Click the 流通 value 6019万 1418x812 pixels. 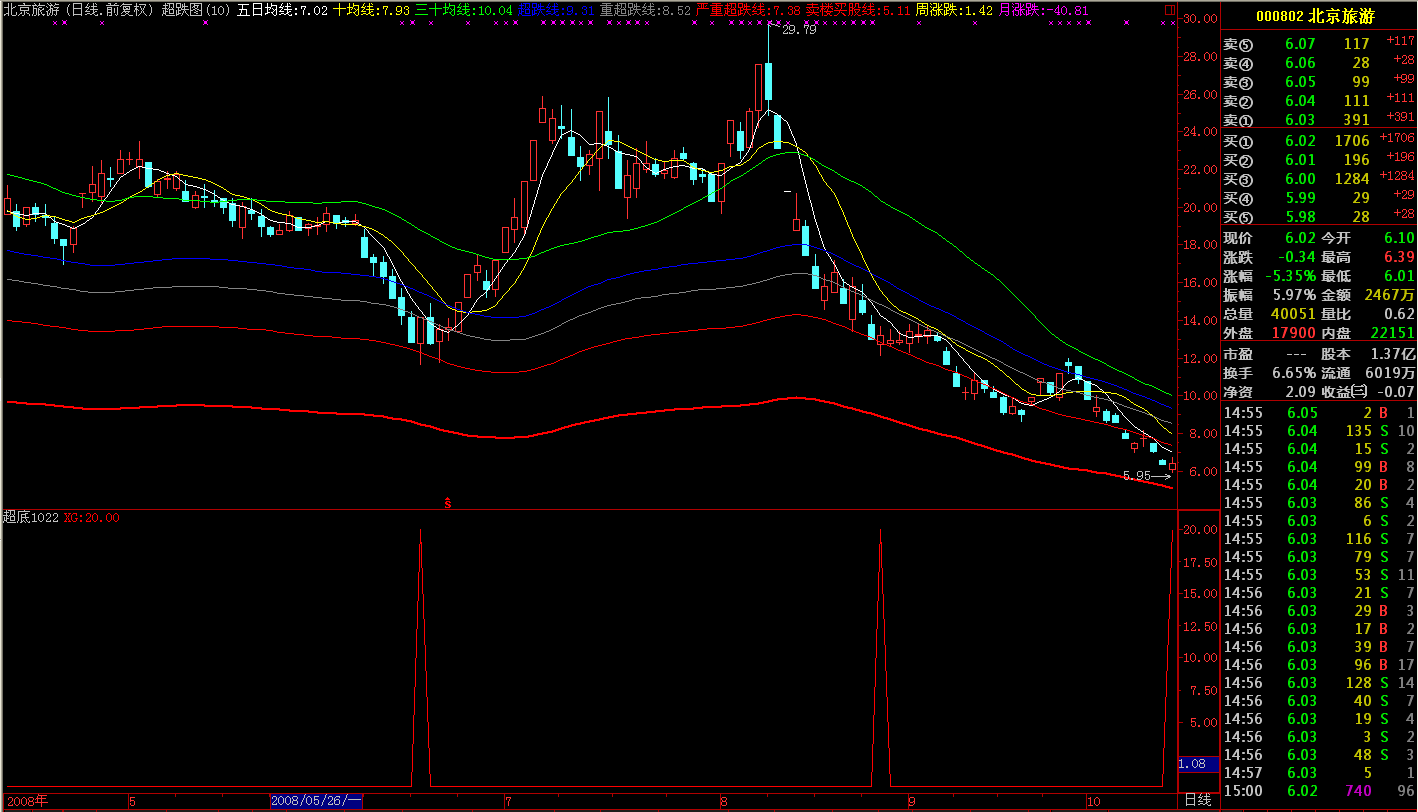click(1390, 373)
